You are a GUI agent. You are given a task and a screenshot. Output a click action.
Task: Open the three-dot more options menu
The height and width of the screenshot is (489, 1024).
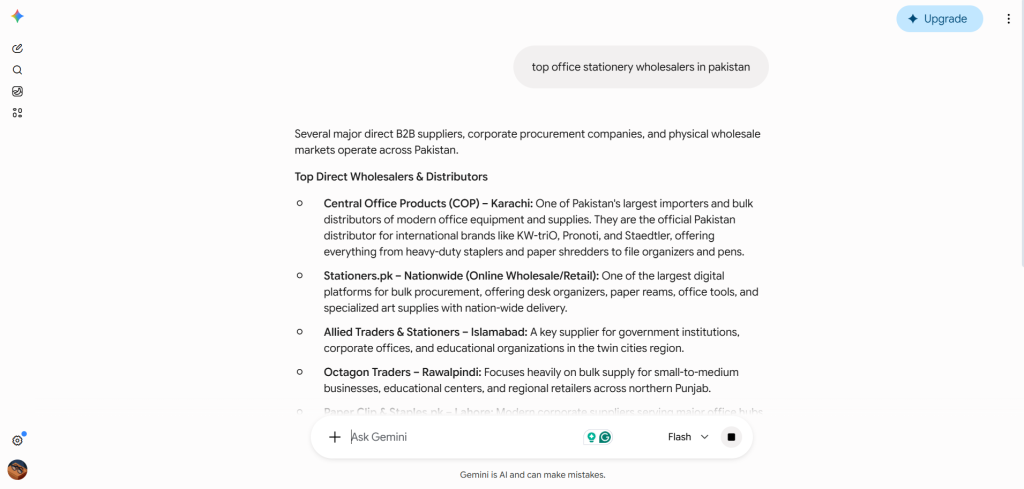tap(1008, 19)
